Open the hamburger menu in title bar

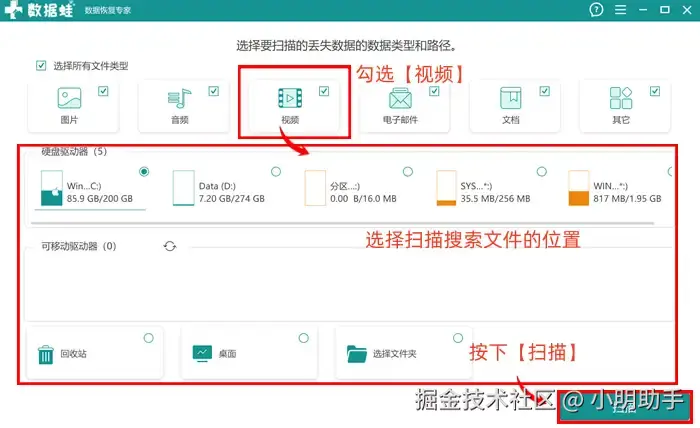[x=620, y=9]
